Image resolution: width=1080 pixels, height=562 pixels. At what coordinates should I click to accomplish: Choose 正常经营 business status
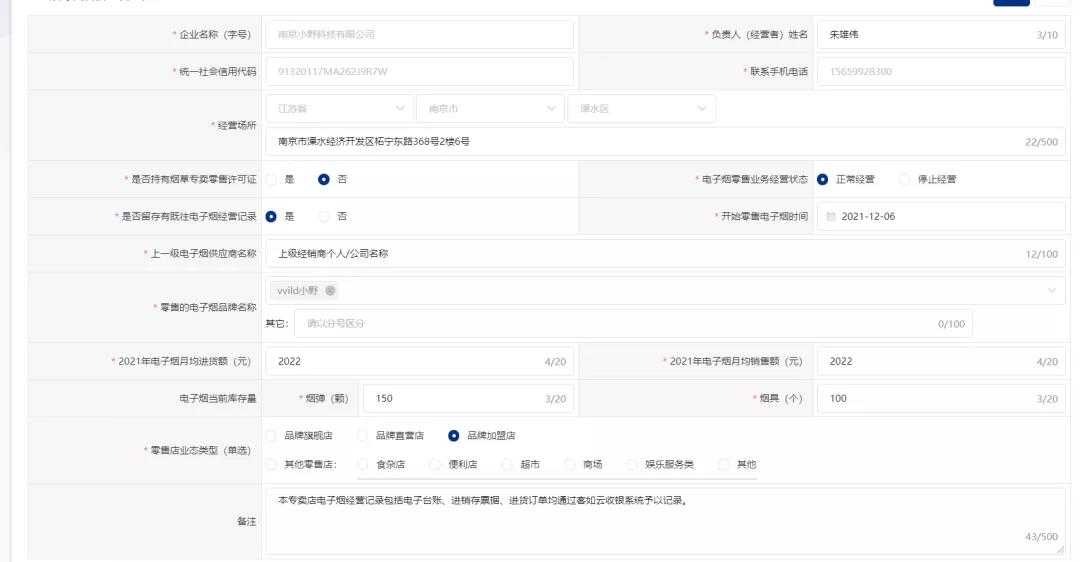[x=822, y=179]
